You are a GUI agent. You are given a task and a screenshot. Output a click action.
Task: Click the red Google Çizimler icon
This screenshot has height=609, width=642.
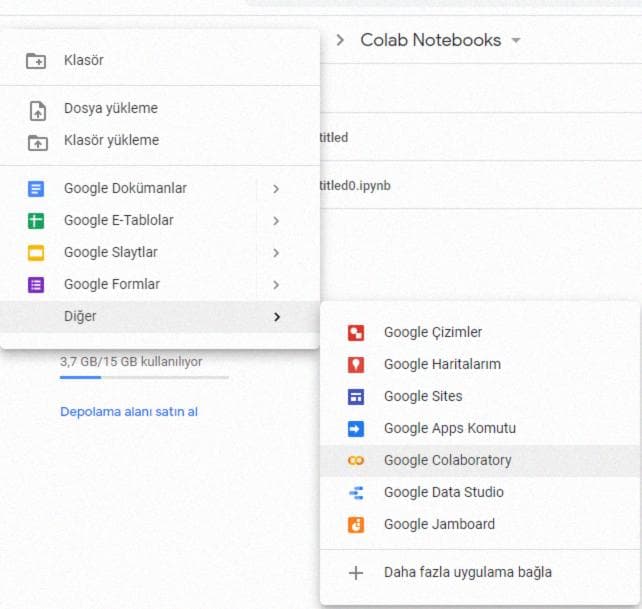(356, 333)
